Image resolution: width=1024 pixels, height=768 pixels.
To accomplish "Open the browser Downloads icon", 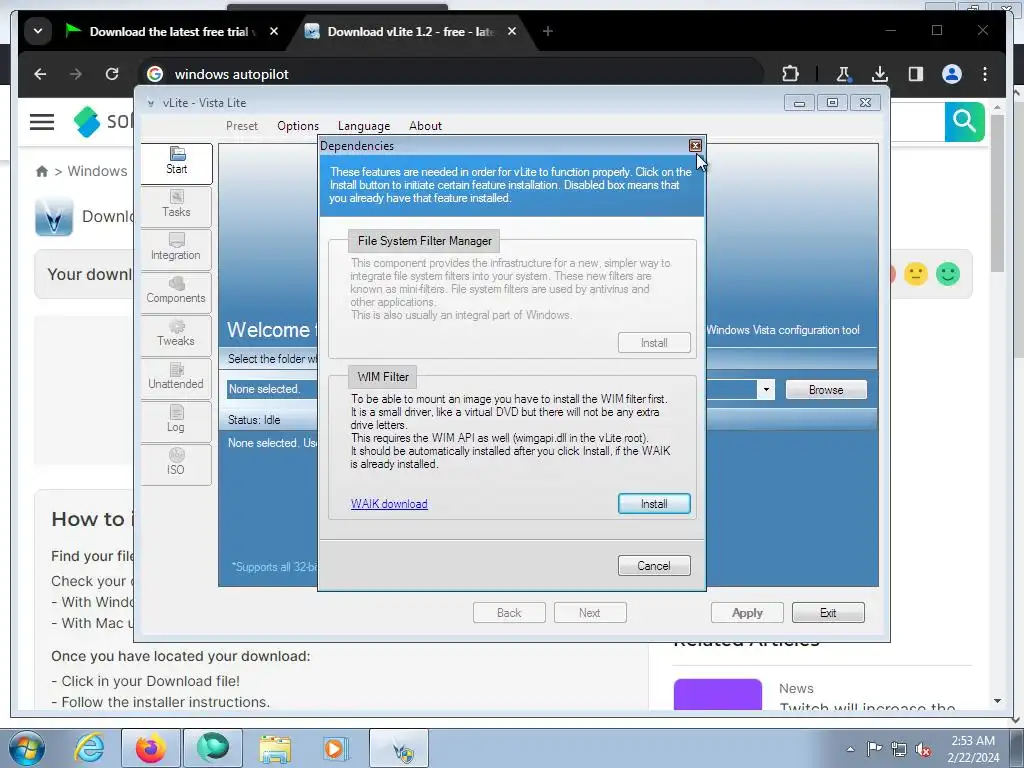I will (x=880, y=74).
